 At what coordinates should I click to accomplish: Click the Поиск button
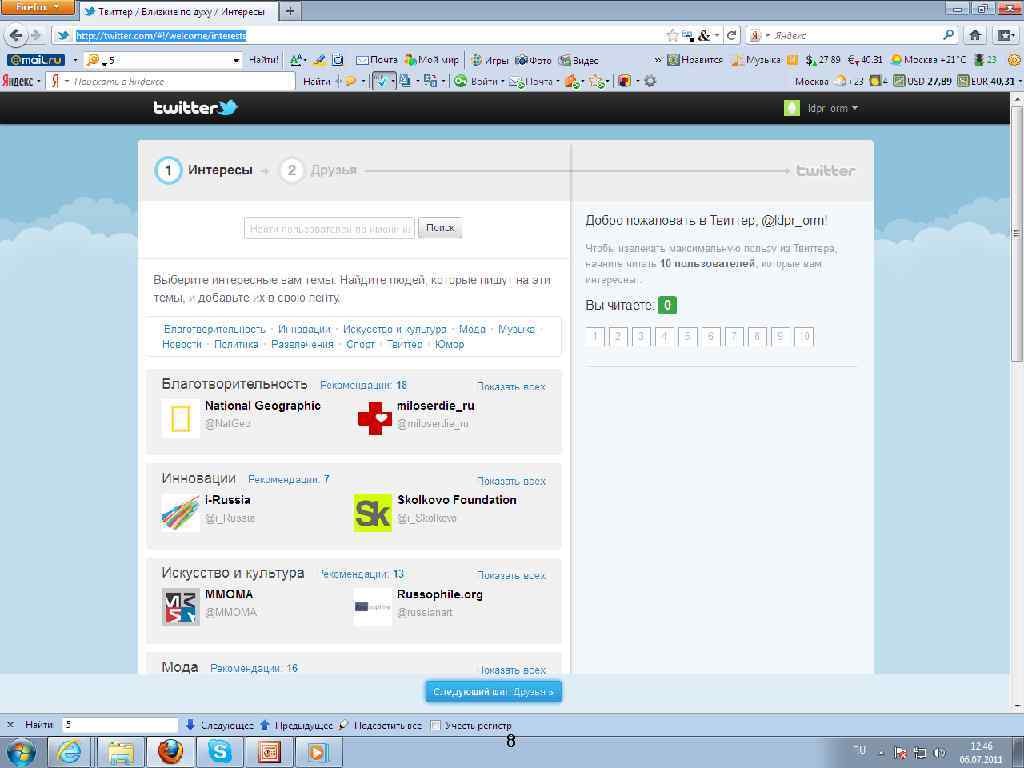click(x=440, y=228)
